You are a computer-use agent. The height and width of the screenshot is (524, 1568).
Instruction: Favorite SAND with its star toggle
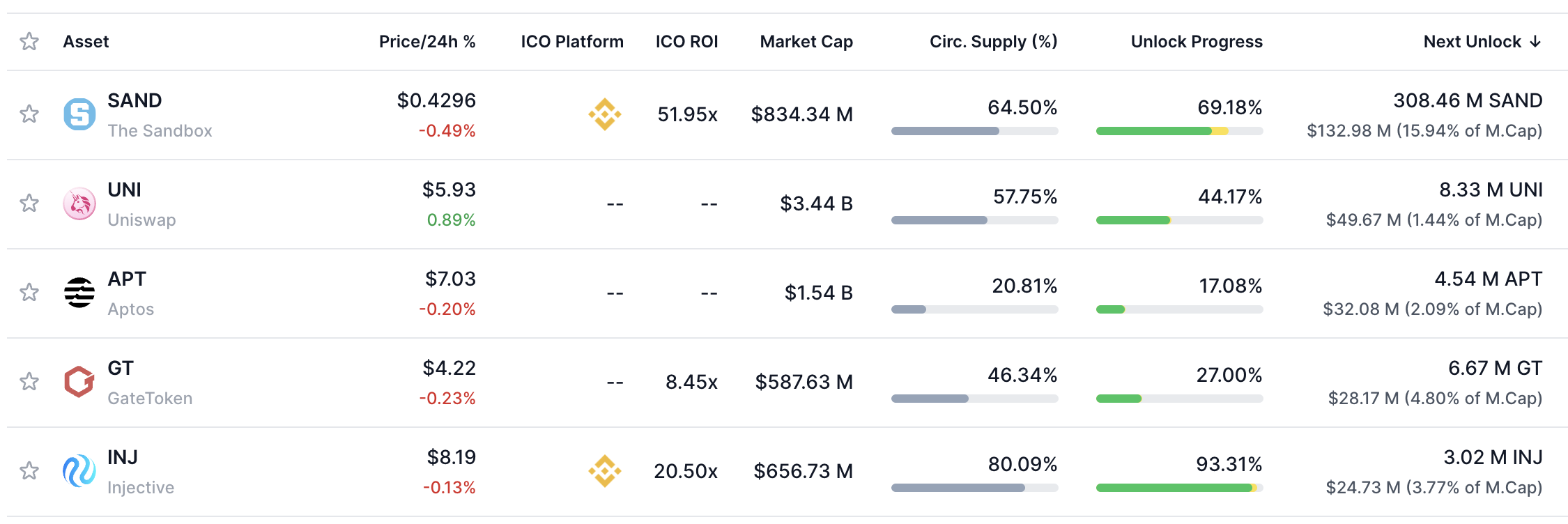[x=29, y=114]
